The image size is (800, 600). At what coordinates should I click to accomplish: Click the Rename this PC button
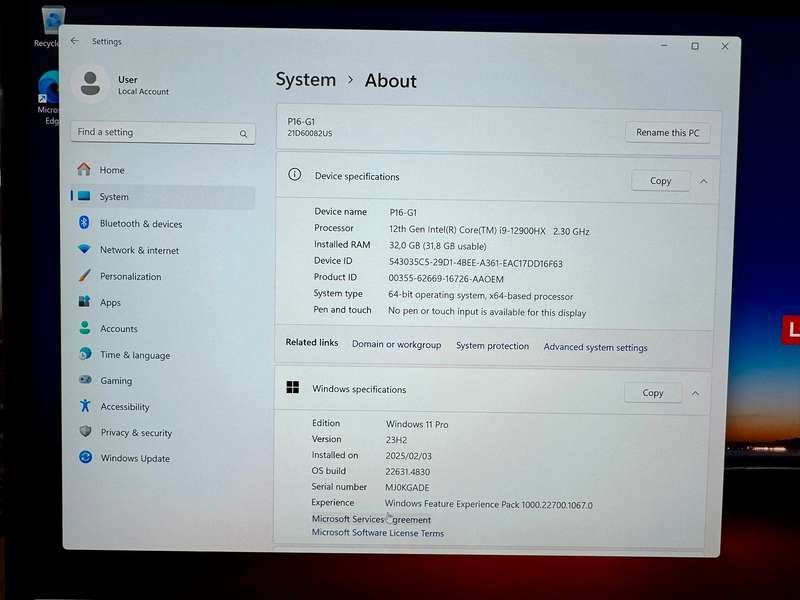[667, 133]
